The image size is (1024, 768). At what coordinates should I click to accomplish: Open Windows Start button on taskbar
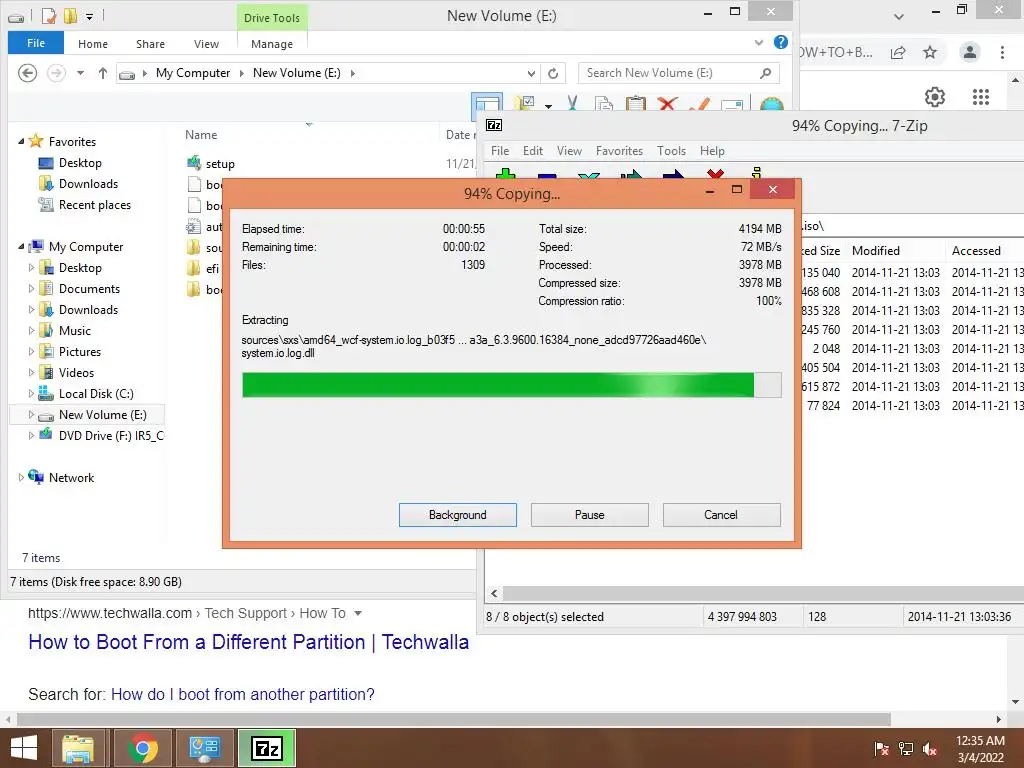click(x=24, y=748)
